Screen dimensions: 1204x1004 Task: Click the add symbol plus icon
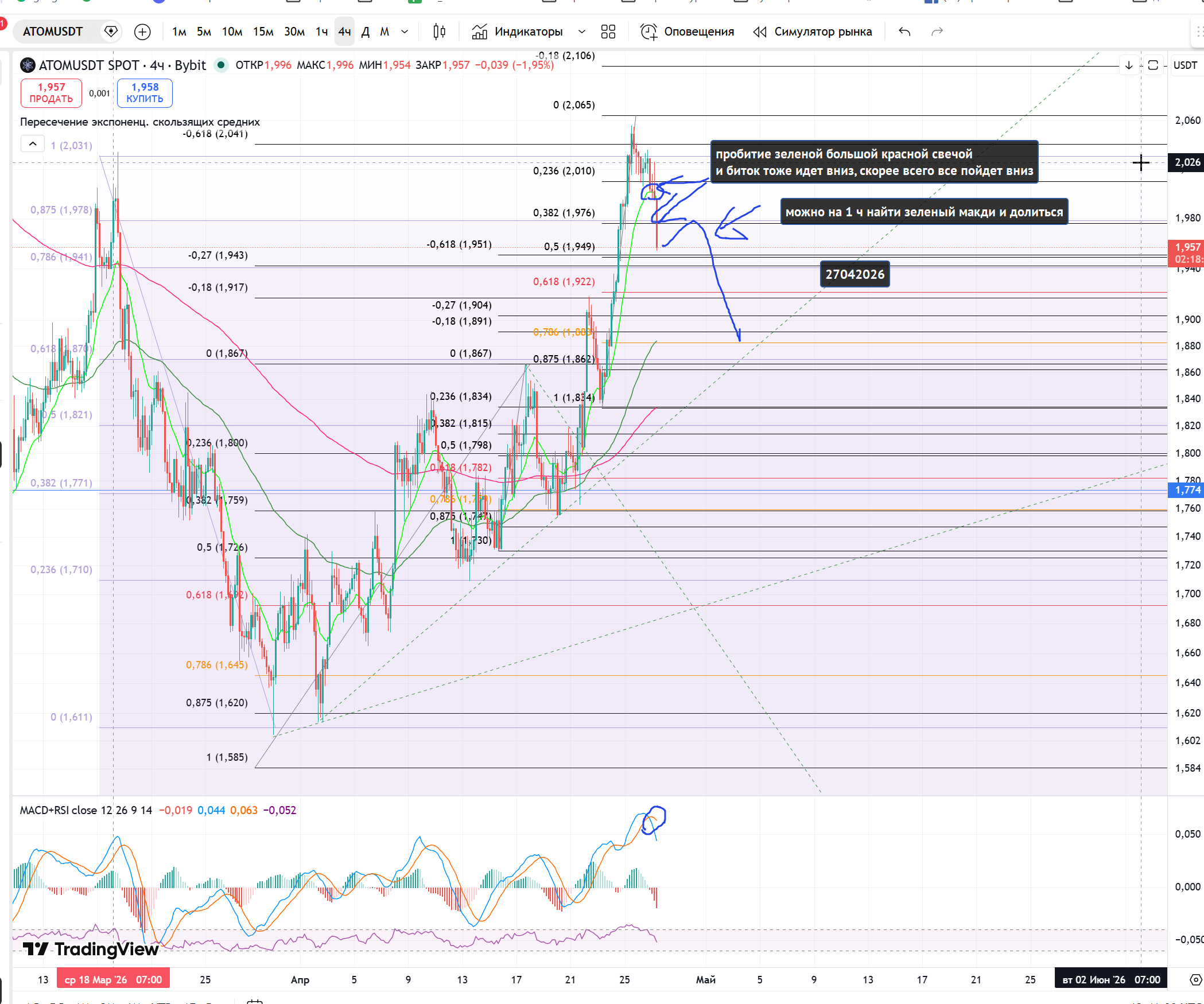142,32
